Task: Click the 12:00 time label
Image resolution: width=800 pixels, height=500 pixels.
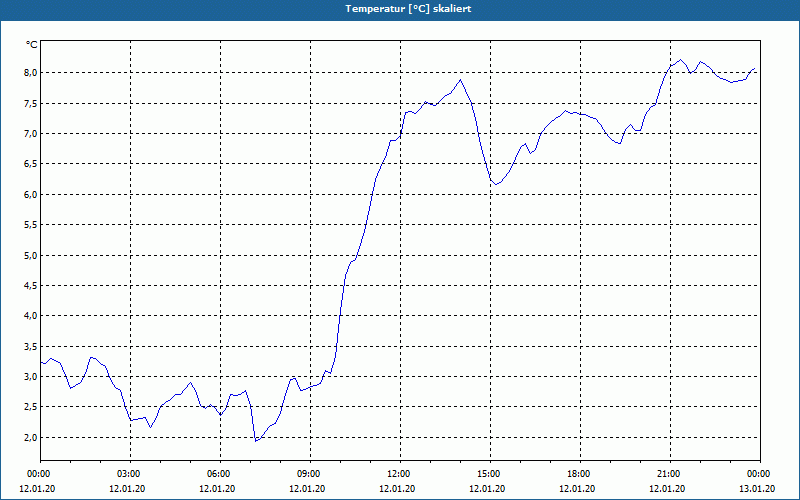Action: (x=398, y=474)
